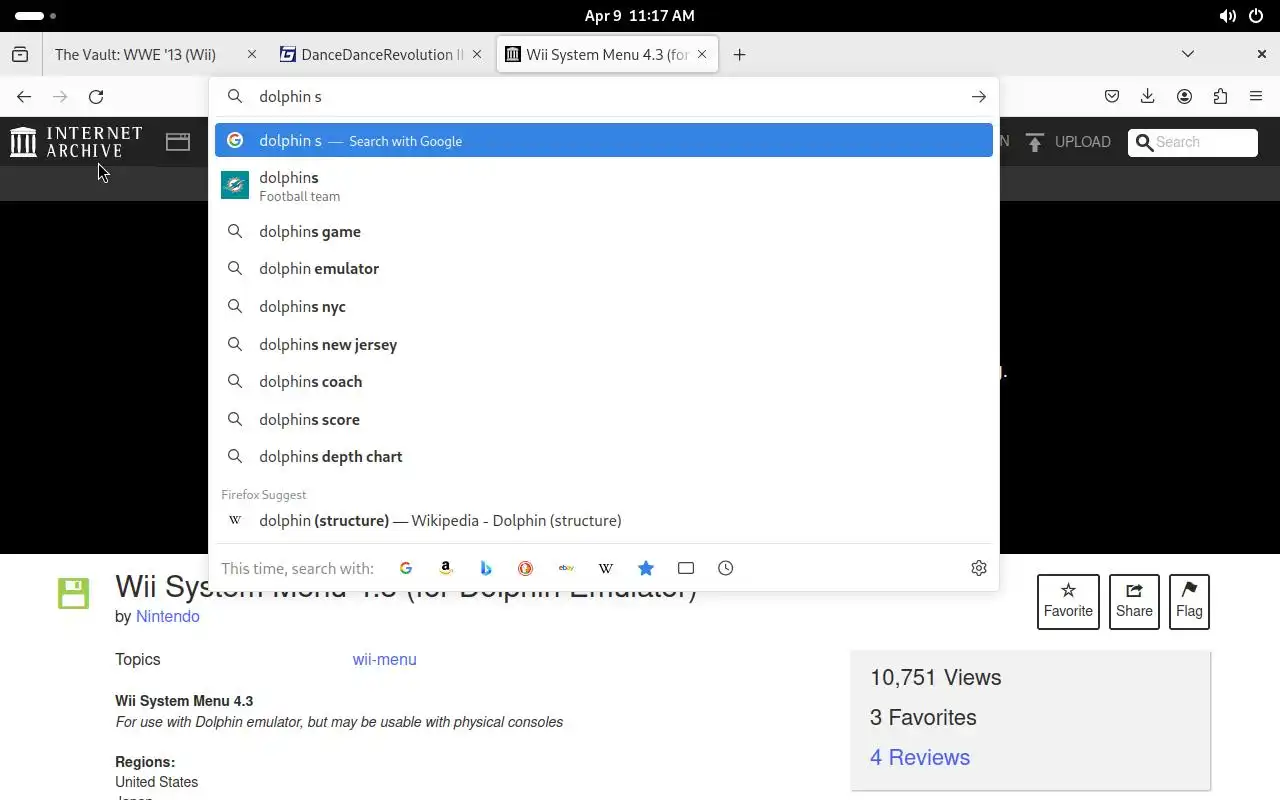
Task: Select 'dolphins coach' suggestion
Action: click(x=604, y=382)
